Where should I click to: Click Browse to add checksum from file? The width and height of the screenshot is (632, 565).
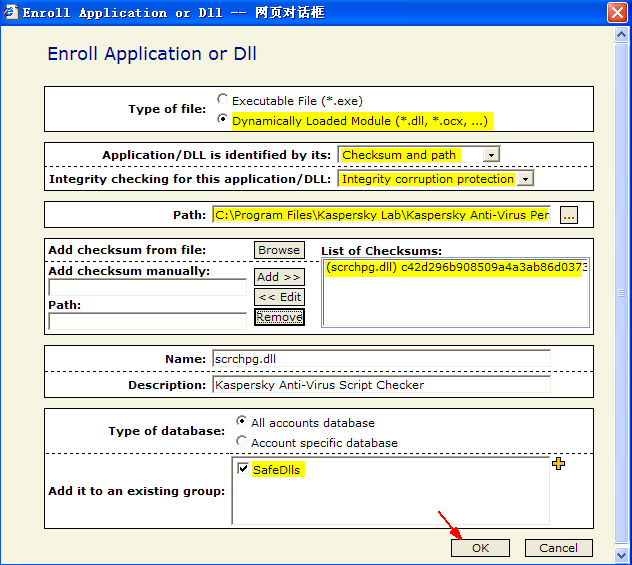coord(279,250)
